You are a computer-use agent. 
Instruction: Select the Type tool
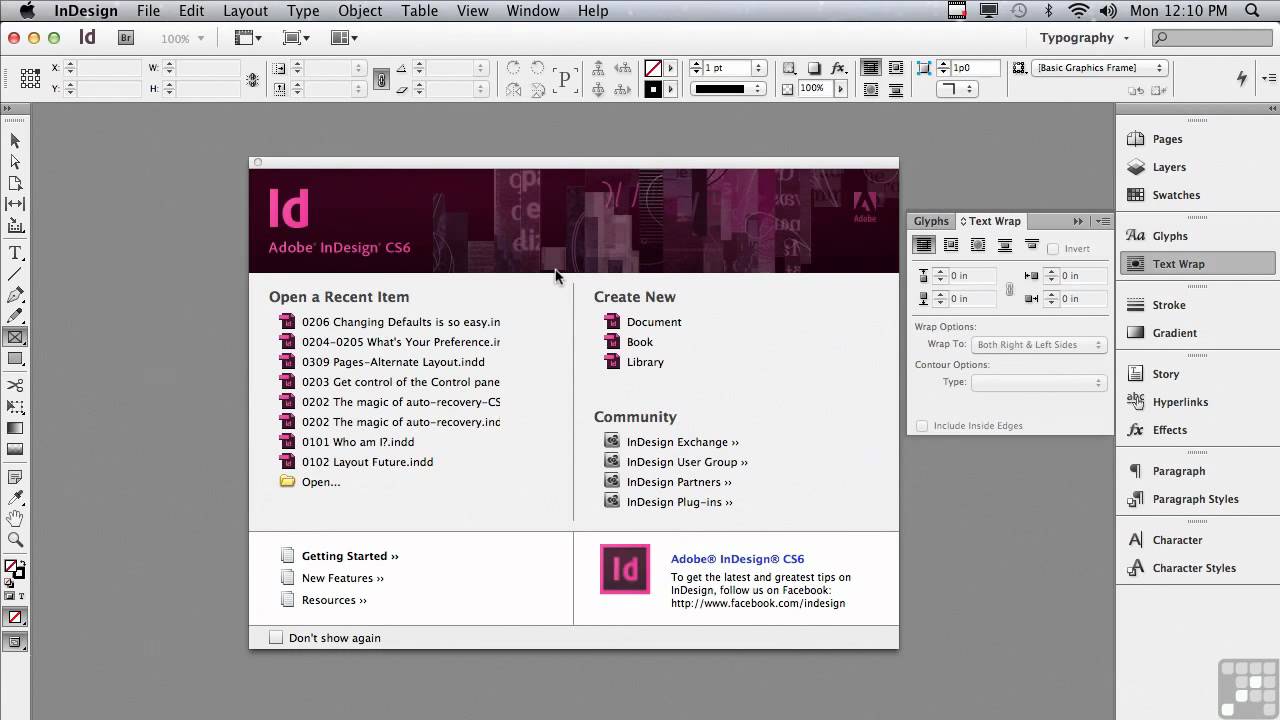pyautogui.click(x=15, y=253)
